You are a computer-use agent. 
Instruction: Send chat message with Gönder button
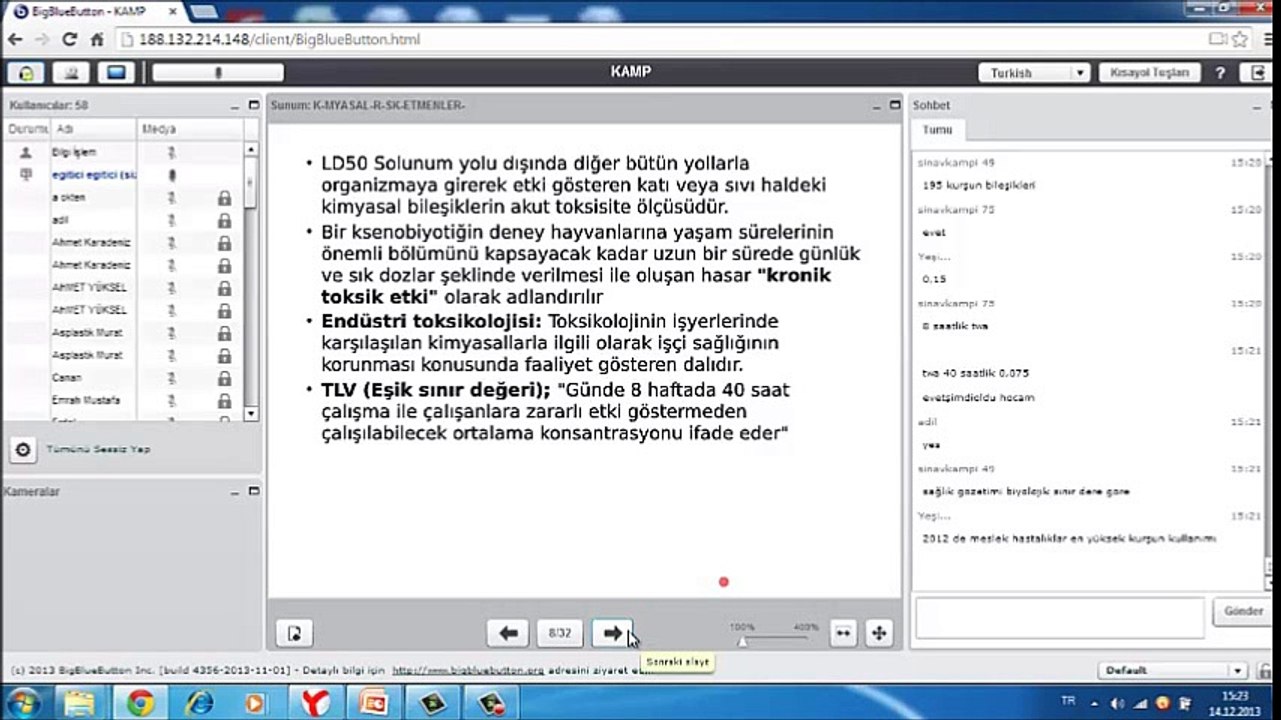1244,611
